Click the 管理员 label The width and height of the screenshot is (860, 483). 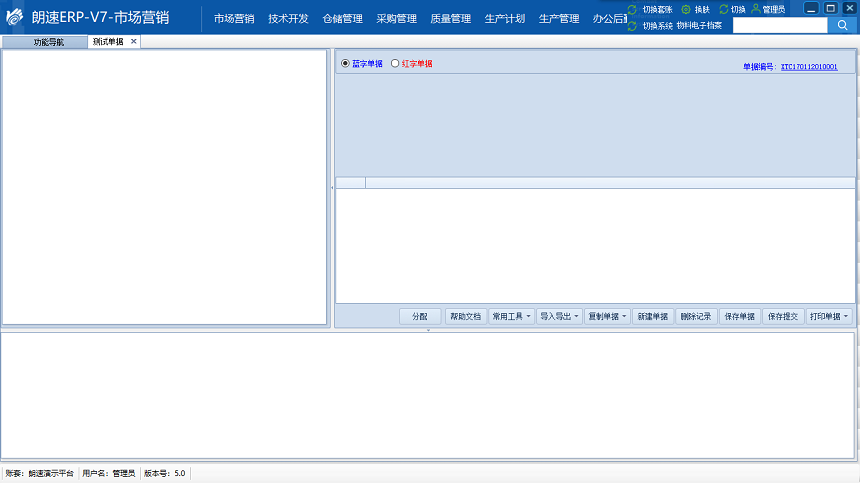pos(774,10)
